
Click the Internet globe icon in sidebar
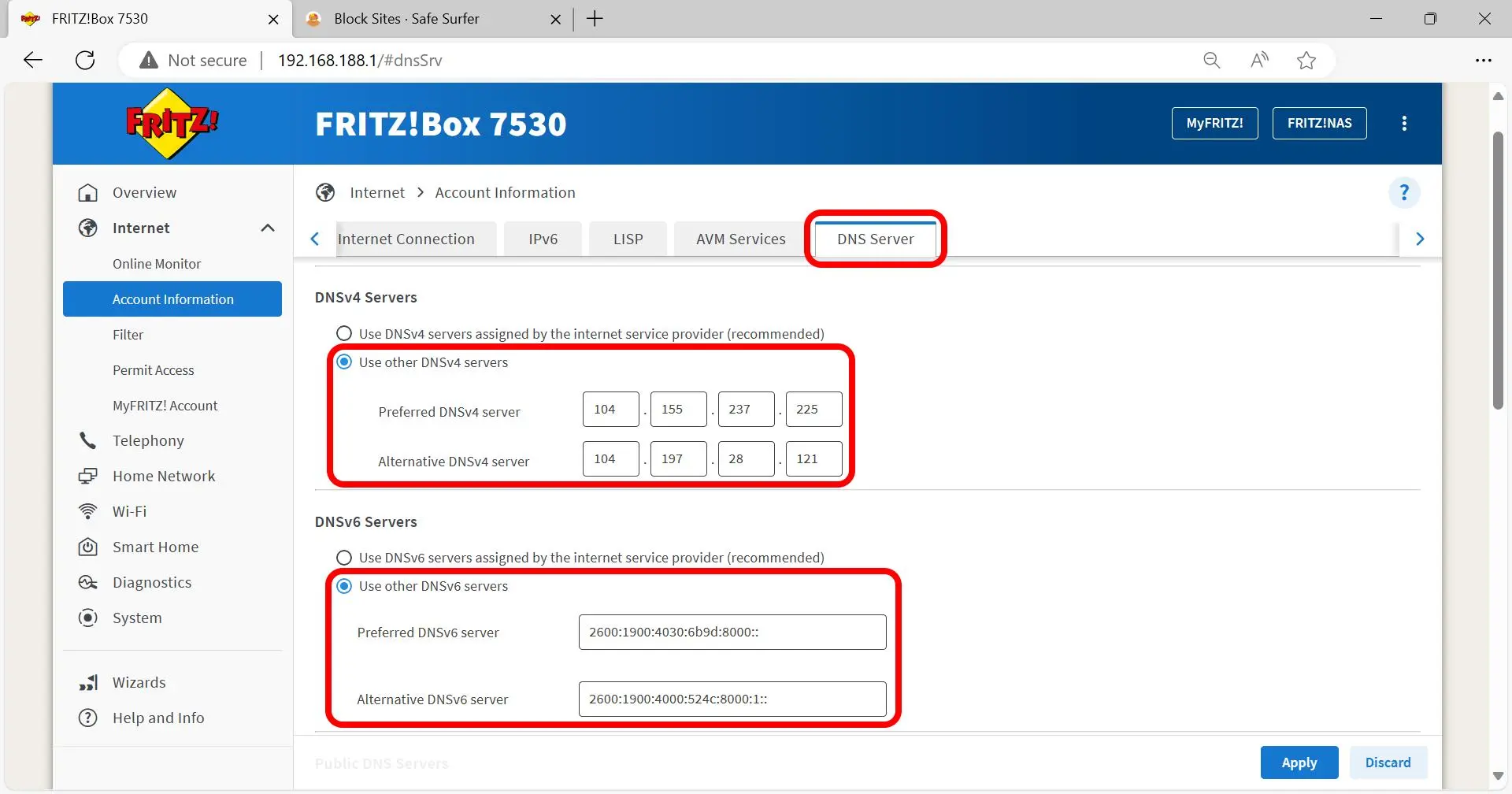(x=88, y=228)
